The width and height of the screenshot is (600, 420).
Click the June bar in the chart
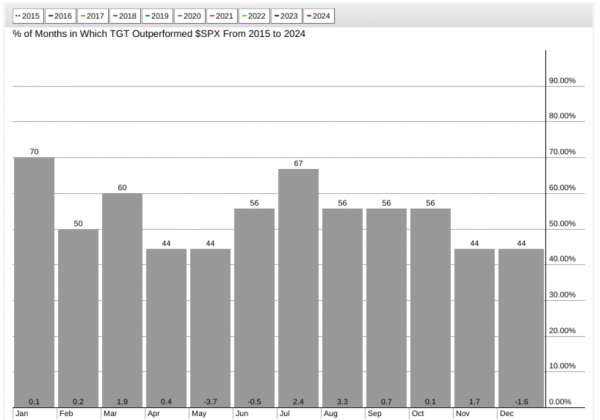(254, 308)
